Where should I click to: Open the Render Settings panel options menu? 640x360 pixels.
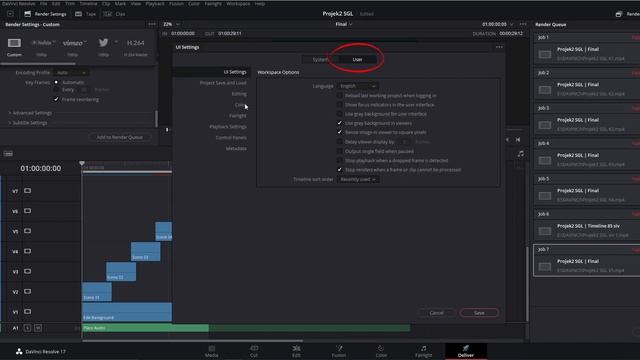[152, 24]
